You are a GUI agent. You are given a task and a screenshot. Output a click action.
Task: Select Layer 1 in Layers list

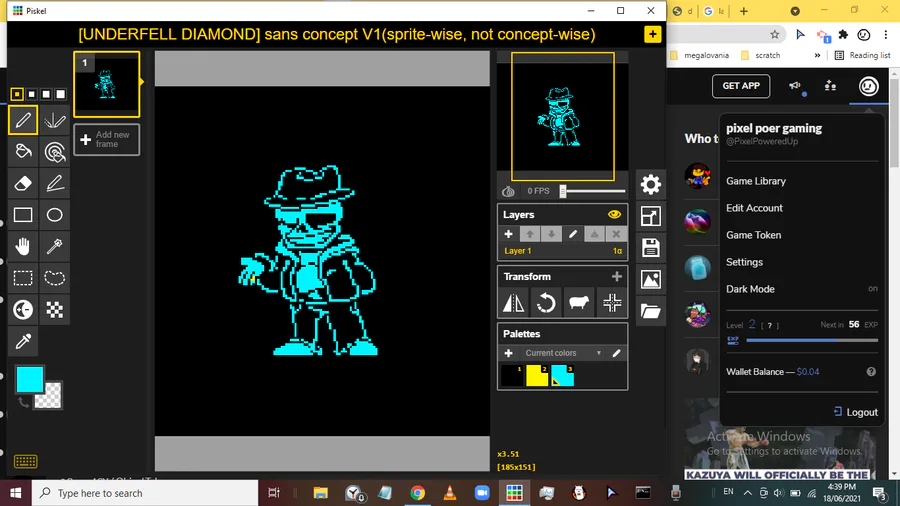click(x=561, y=251)
